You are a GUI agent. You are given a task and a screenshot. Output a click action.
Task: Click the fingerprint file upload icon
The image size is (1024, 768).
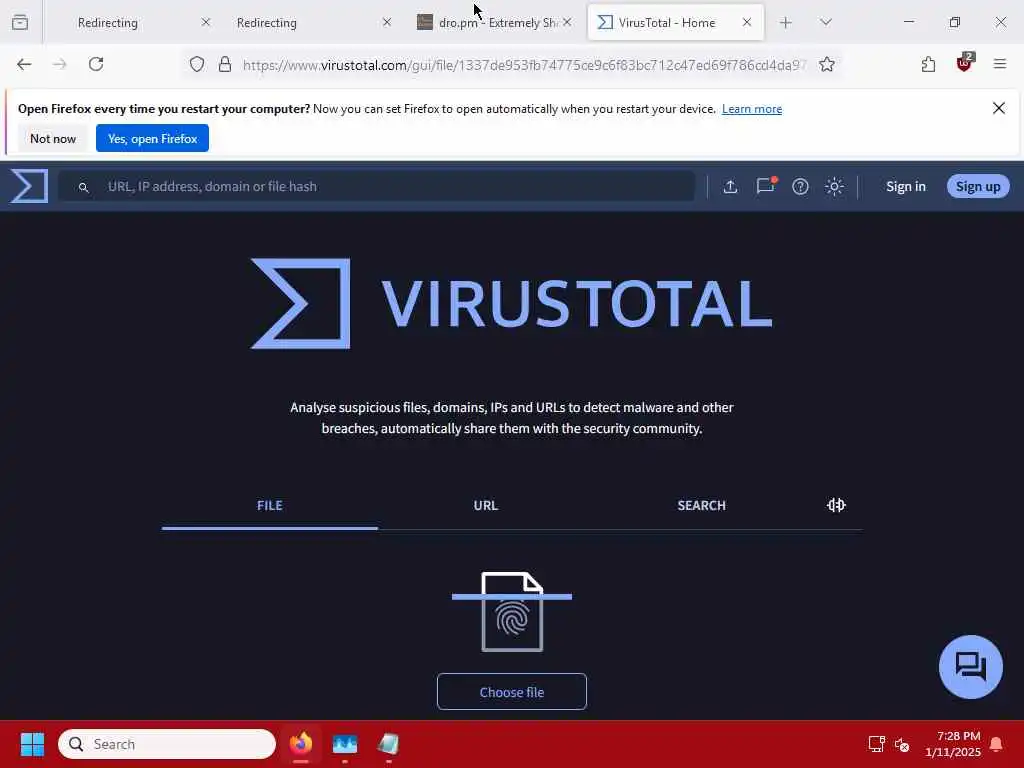[x=512, y=611]
